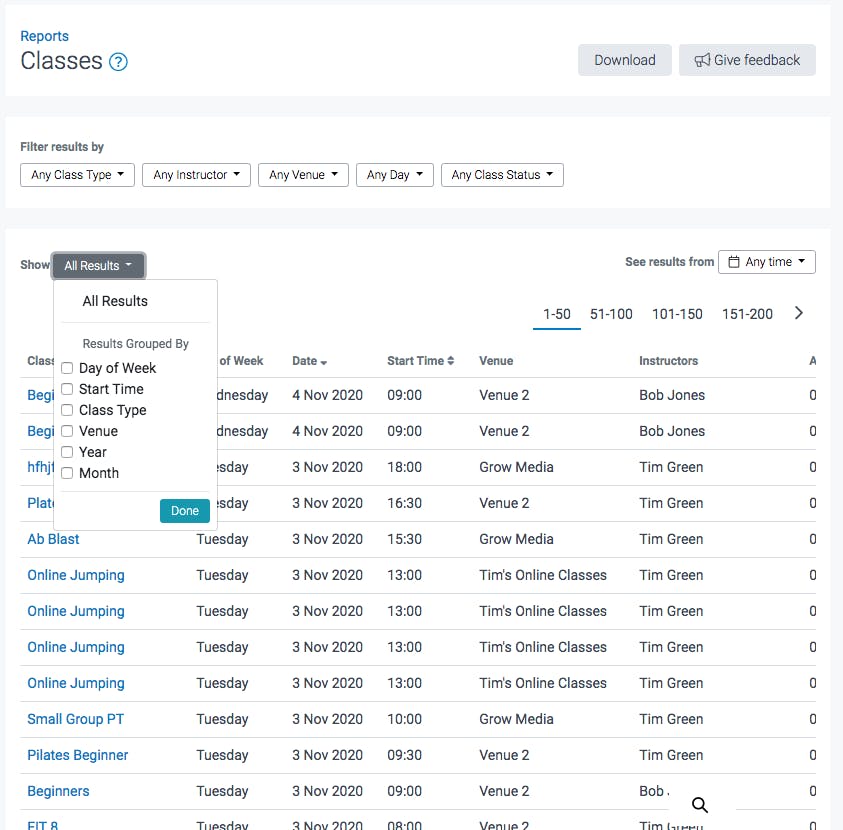This screenshot has width=843, height=830.
Task: Go to the next results page via the chevron
Action: [798, 312]
